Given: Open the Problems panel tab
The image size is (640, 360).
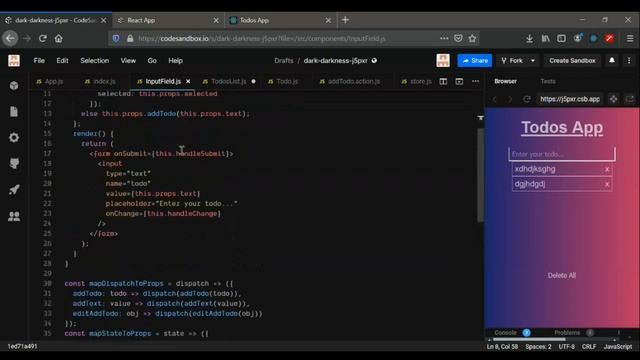Looking at the screenshot, I should coord(567,333).
